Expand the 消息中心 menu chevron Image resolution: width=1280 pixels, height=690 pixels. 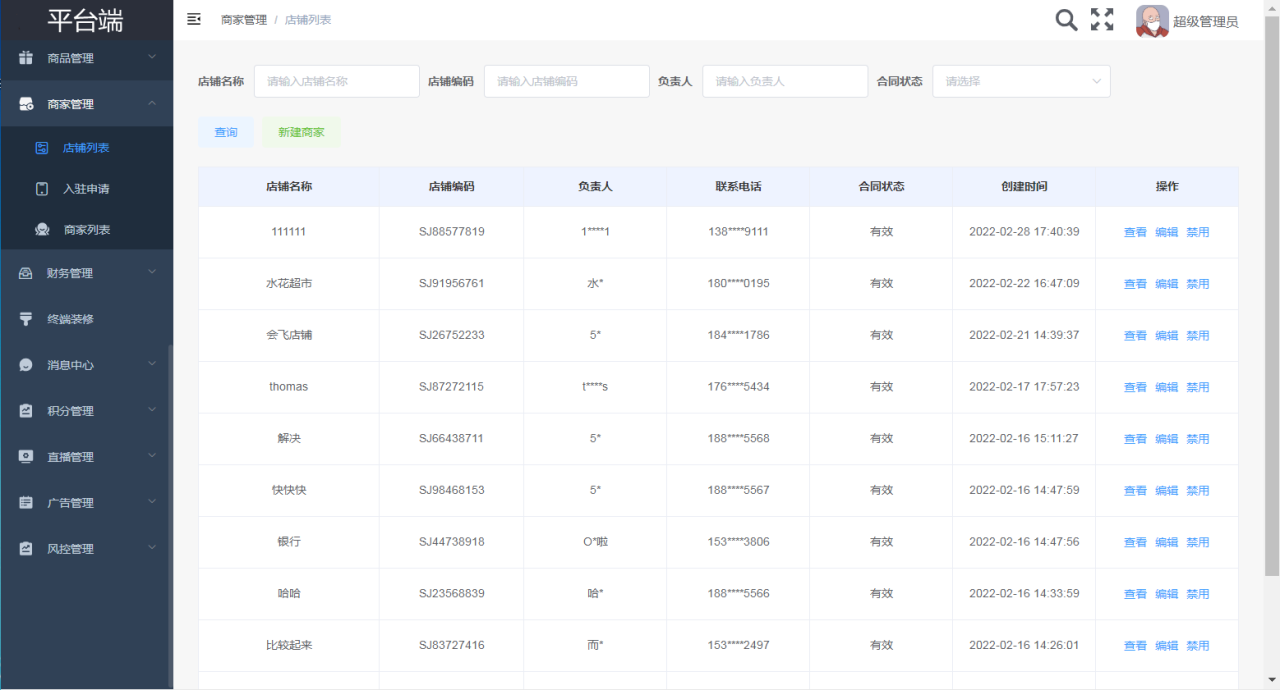coord(152,365)
